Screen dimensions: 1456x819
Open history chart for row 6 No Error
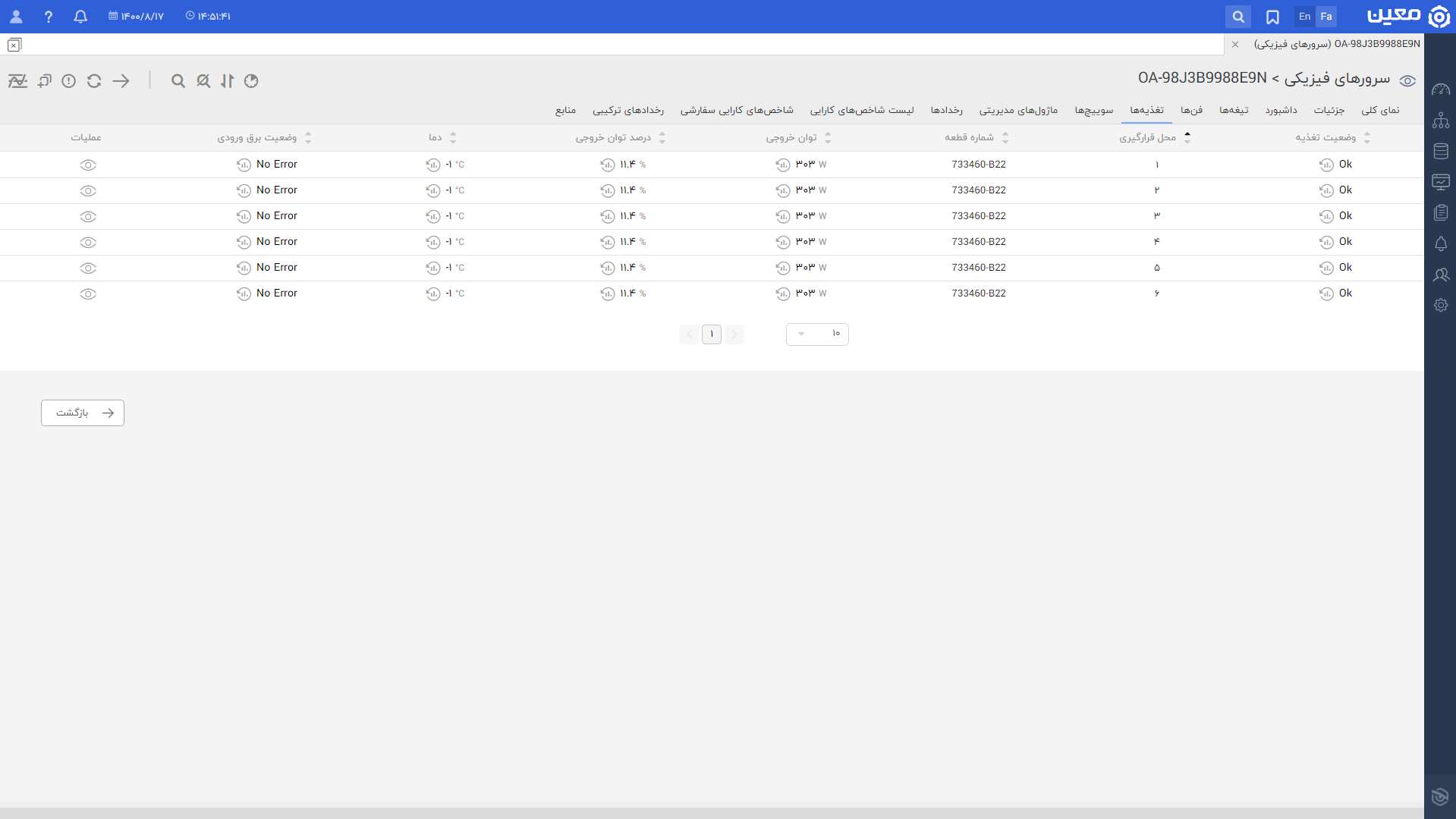pyautogui.click(x=244, y=293)
